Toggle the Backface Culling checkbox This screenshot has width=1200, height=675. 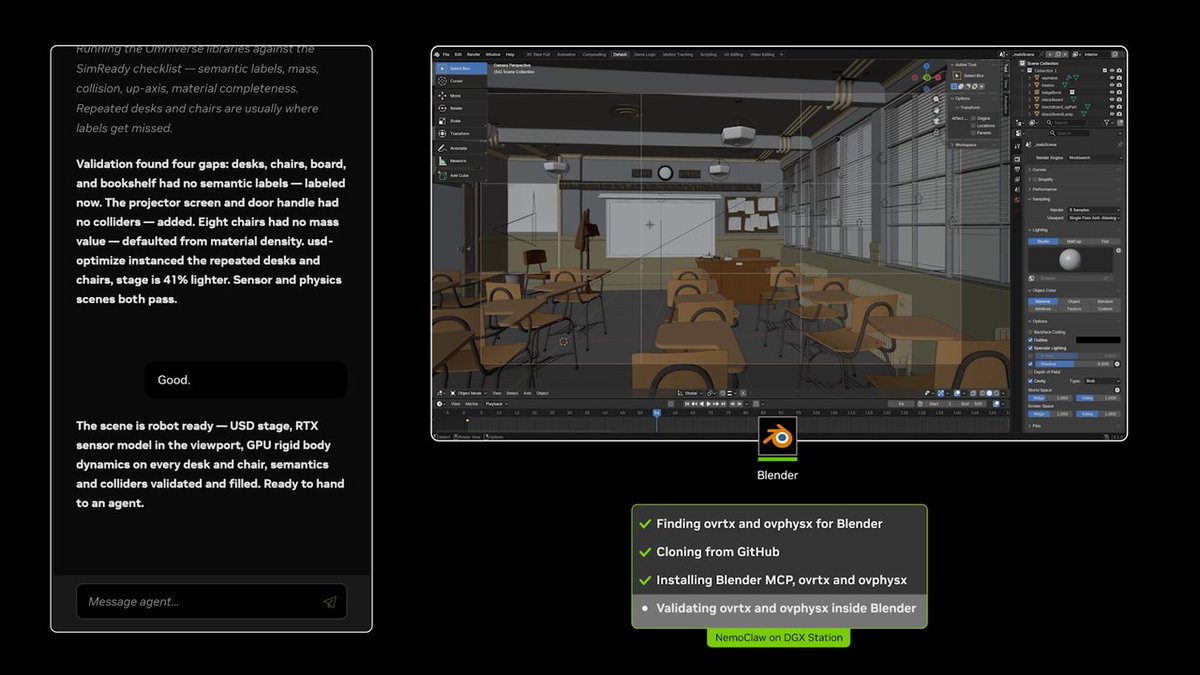click(x=1031, y=332)
